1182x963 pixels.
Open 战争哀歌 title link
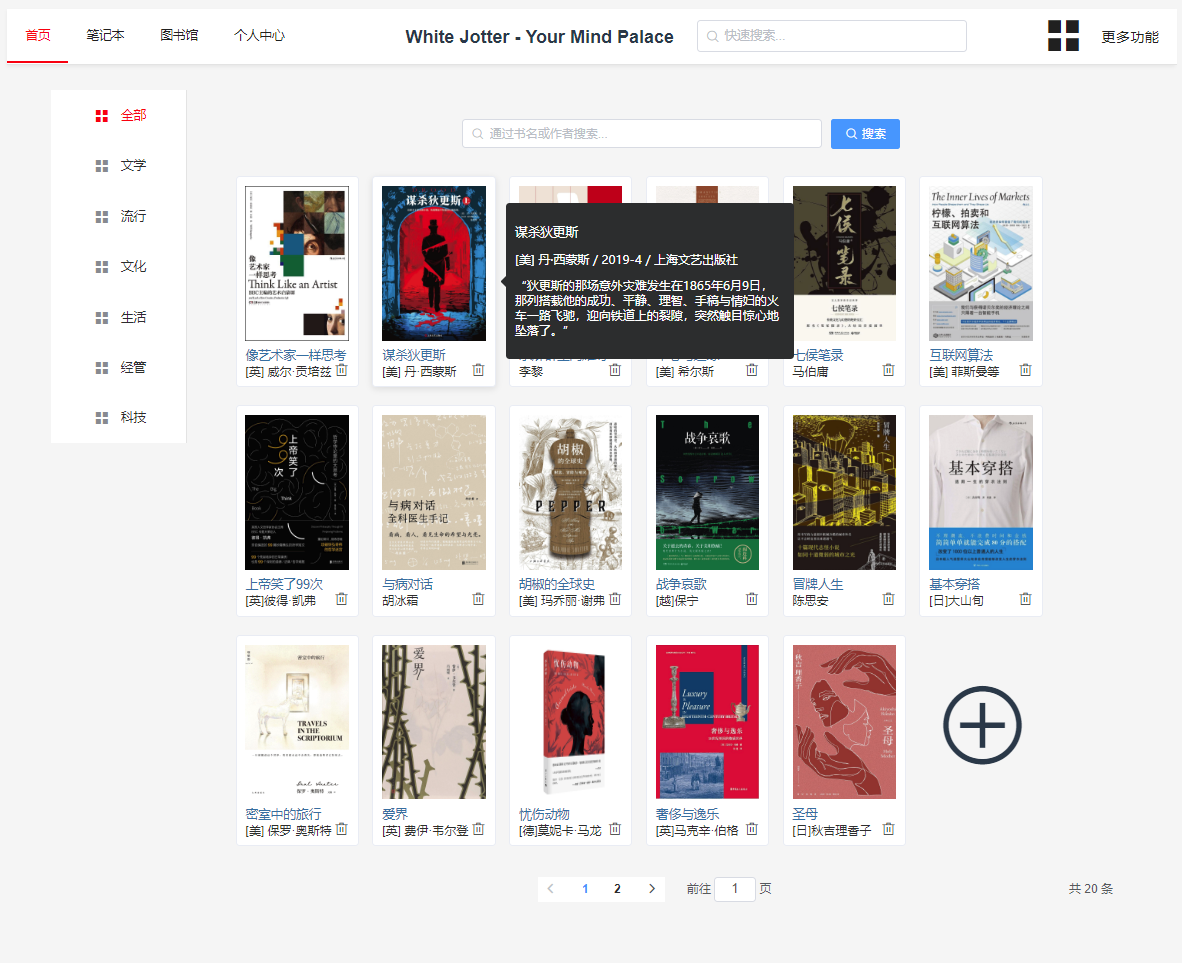(681, 584)
